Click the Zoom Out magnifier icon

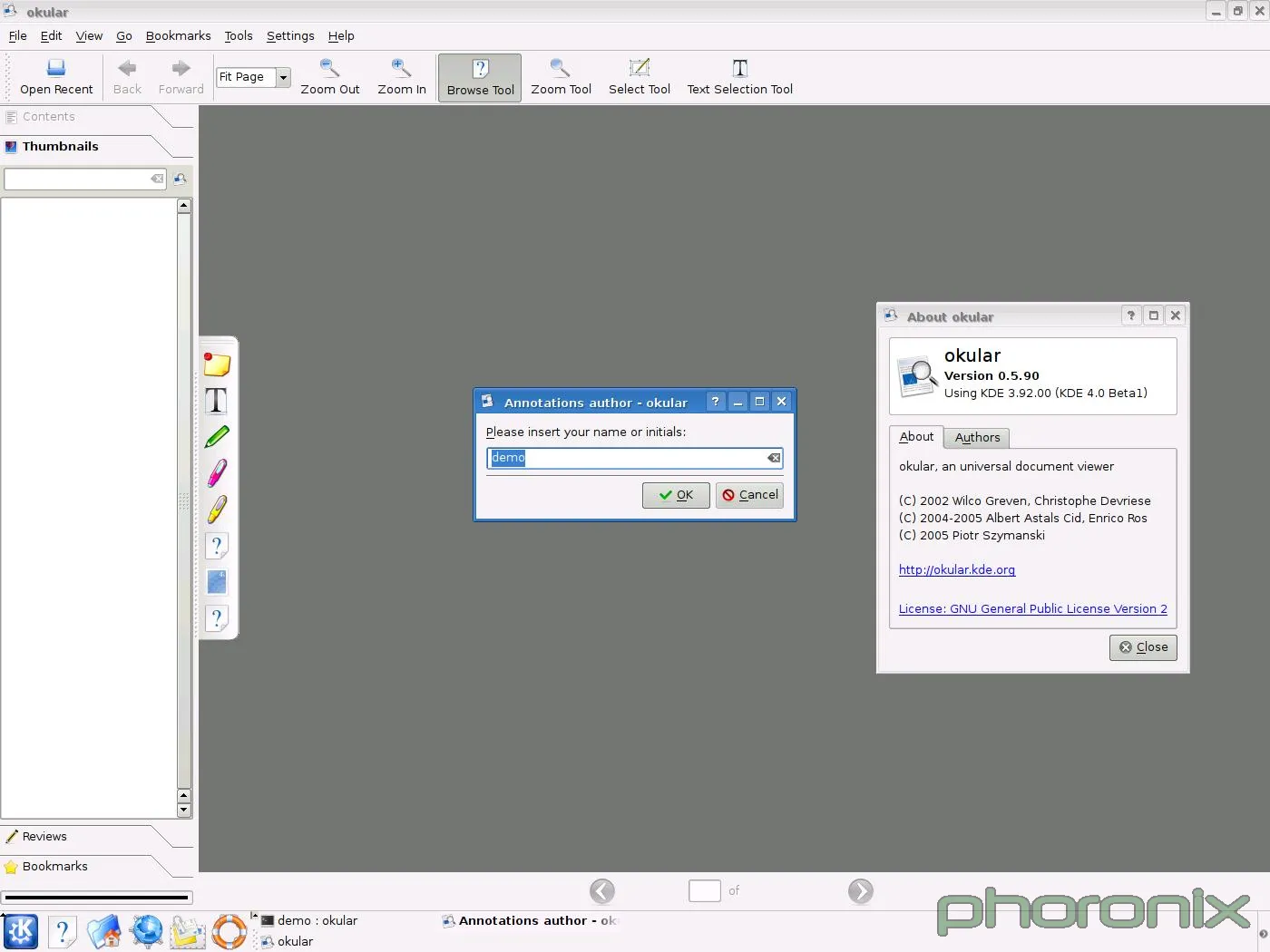tap(330, 68)
